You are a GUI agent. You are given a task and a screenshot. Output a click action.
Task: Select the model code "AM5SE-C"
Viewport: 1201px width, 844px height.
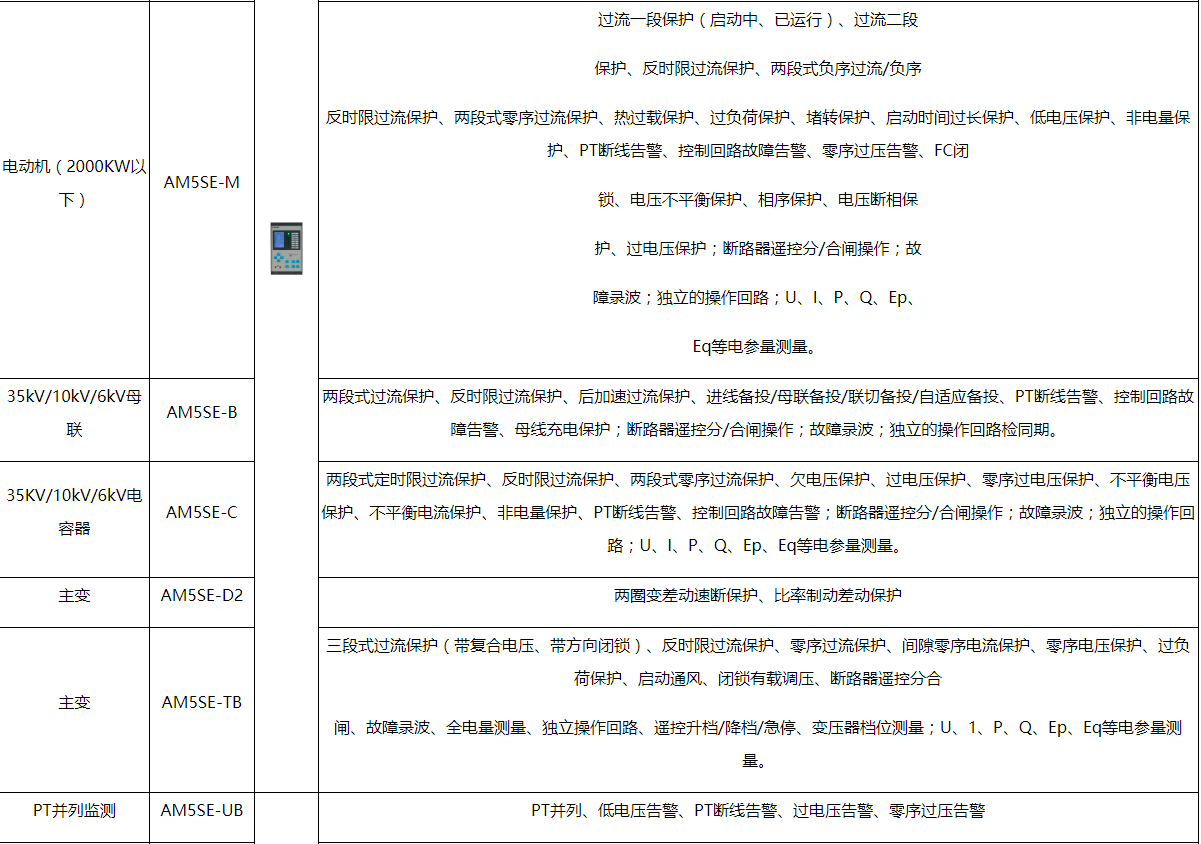click(x=202, y=512)
